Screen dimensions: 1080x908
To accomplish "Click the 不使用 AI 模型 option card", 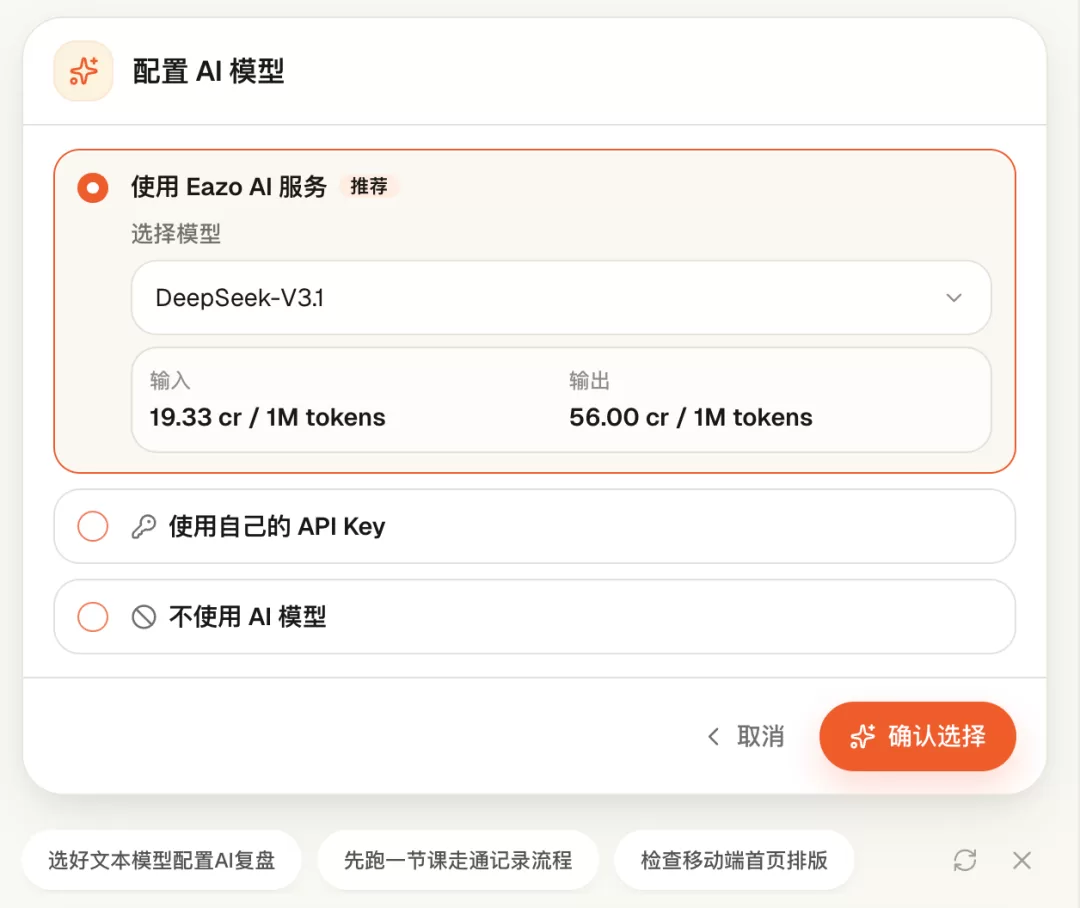I will 534,617.
